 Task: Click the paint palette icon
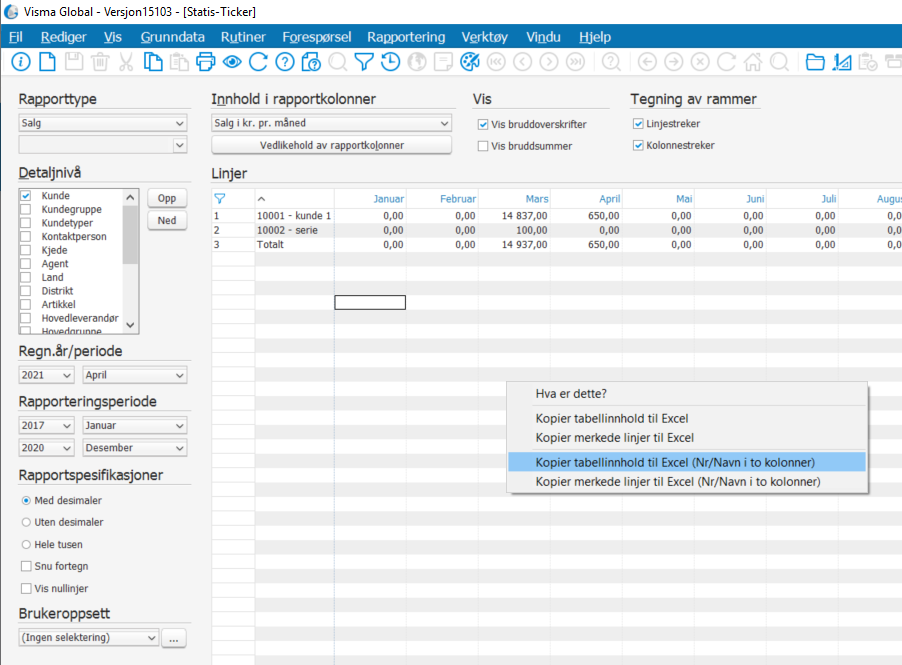point(469,62)
